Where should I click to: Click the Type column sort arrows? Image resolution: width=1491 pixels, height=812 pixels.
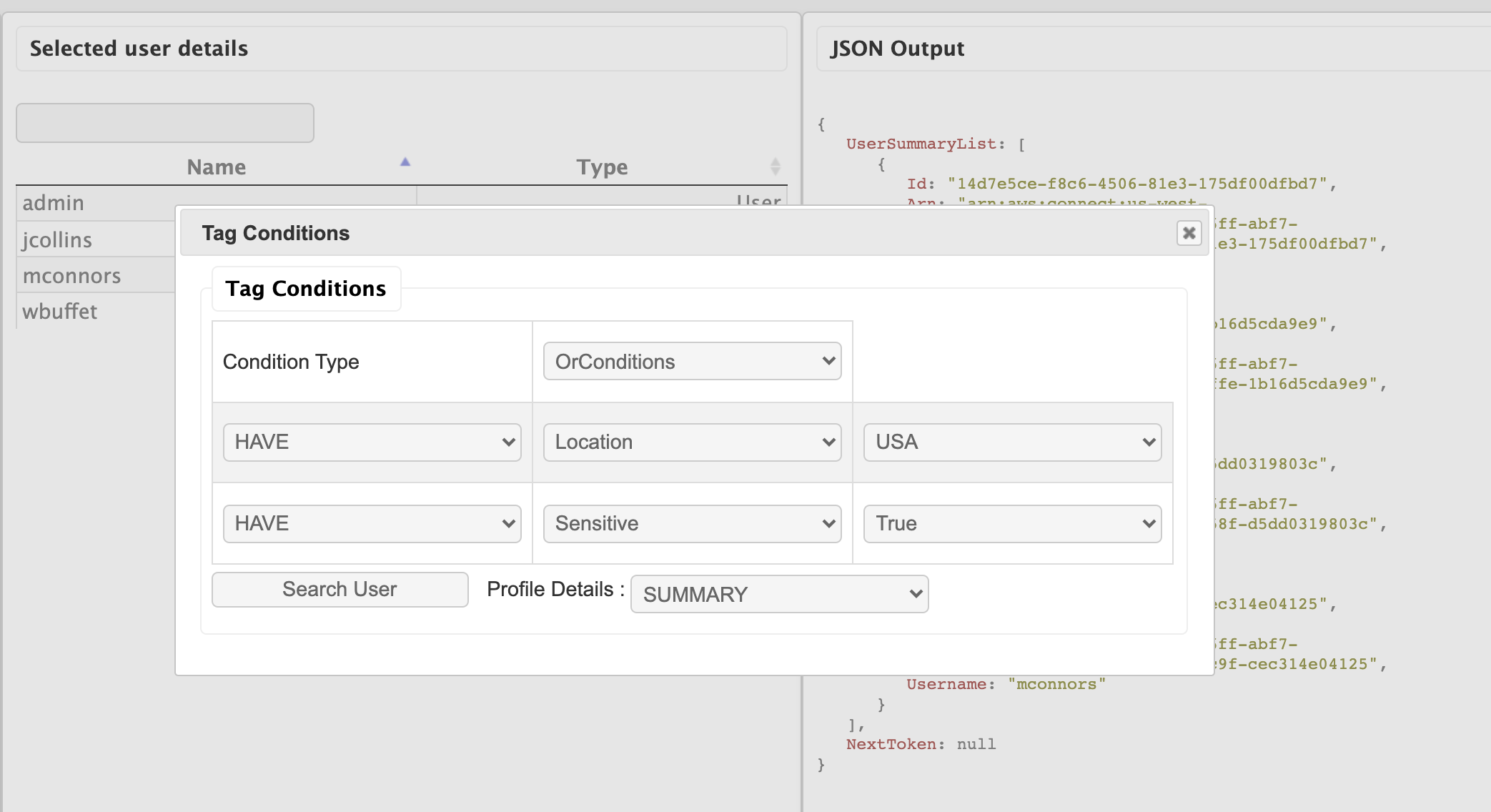[775, 167]
